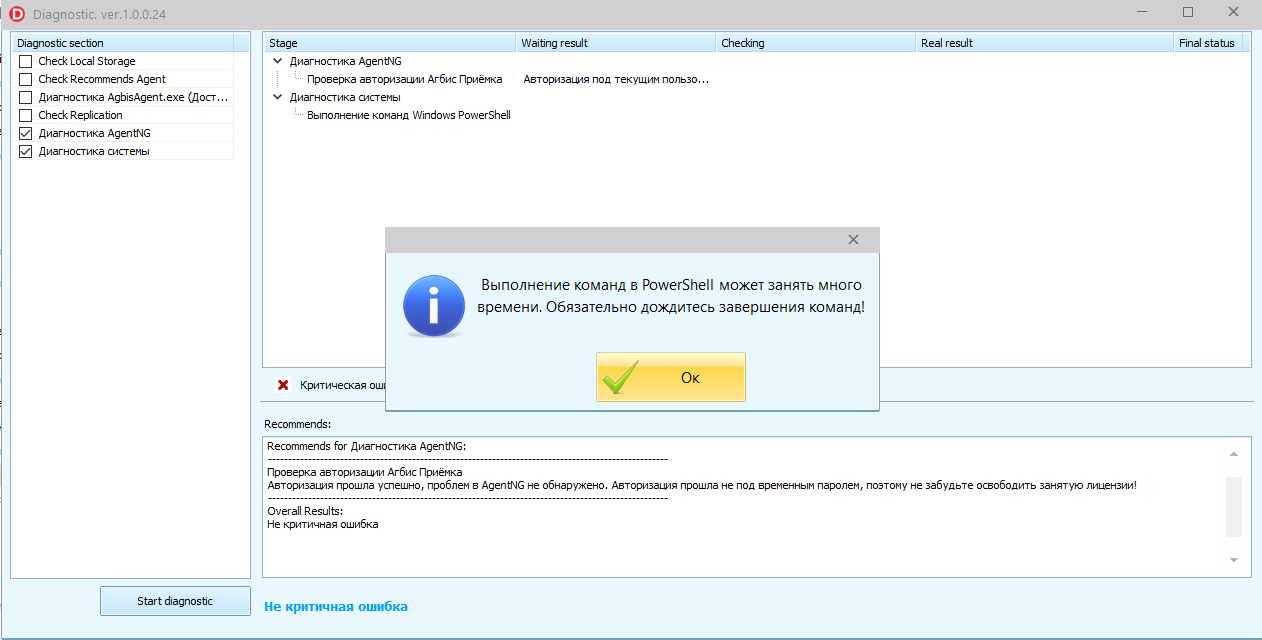Maximize the Diagnostic window
This screenshot has width=1262, height=640.
(x=1188, y=12)
